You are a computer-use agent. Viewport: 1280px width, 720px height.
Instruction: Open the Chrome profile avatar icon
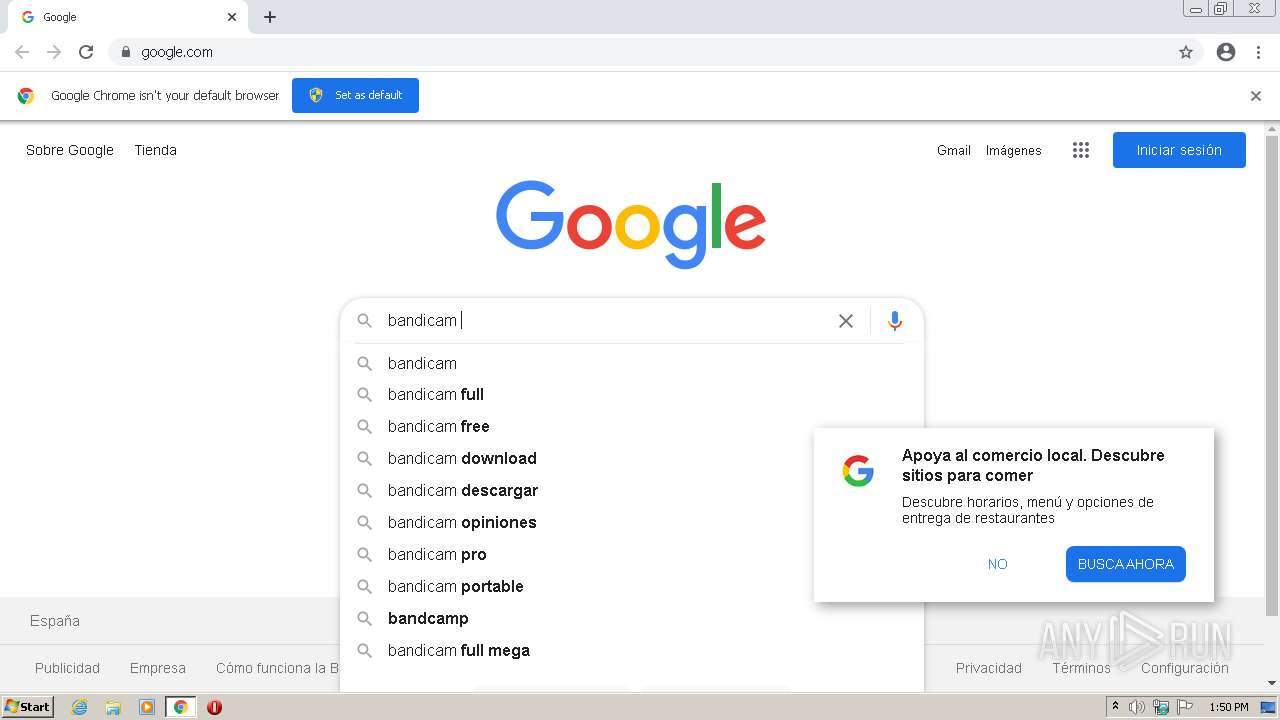pos(1226,52)
